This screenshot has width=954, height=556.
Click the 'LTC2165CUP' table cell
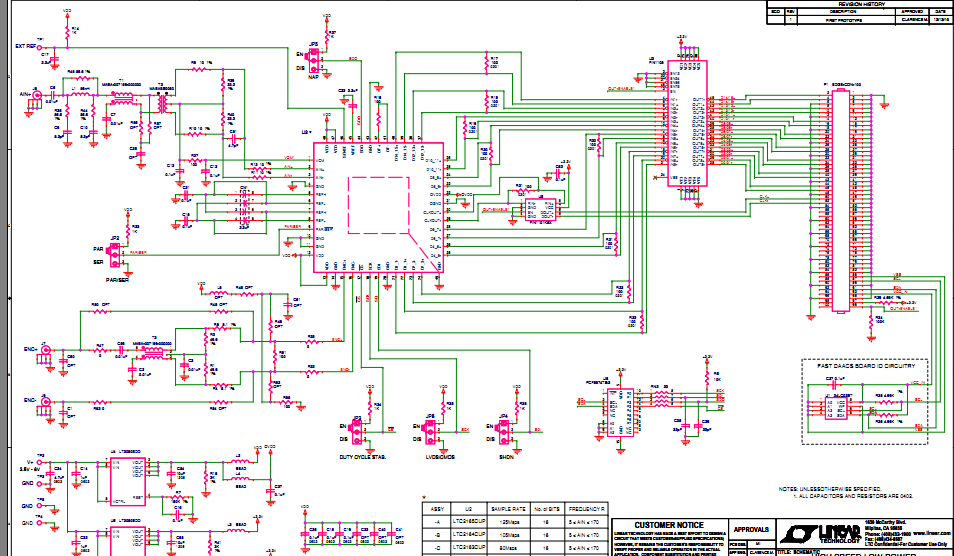[x=468, y=522]
